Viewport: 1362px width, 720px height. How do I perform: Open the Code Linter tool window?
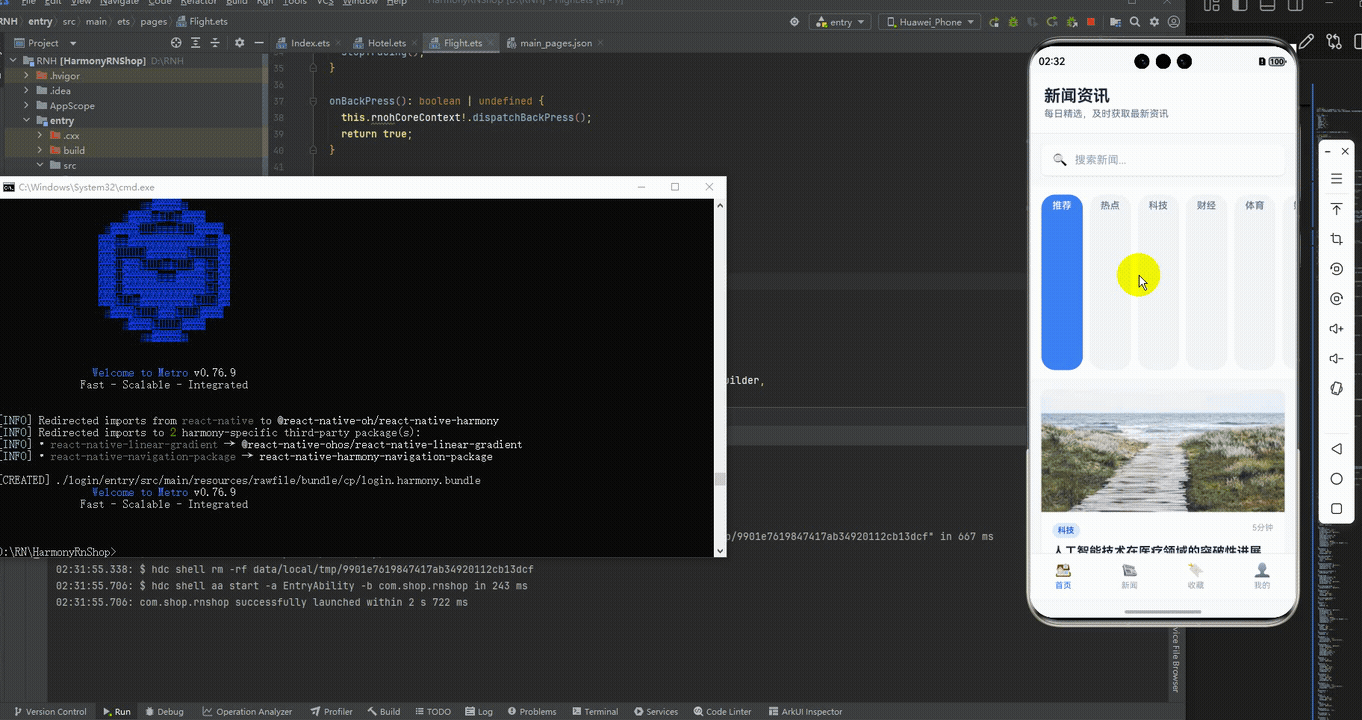(x=720, y=712)
